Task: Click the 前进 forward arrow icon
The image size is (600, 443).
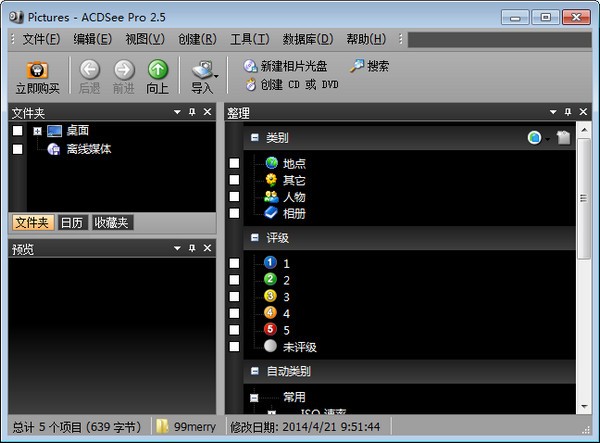Action: pos(124,70)
